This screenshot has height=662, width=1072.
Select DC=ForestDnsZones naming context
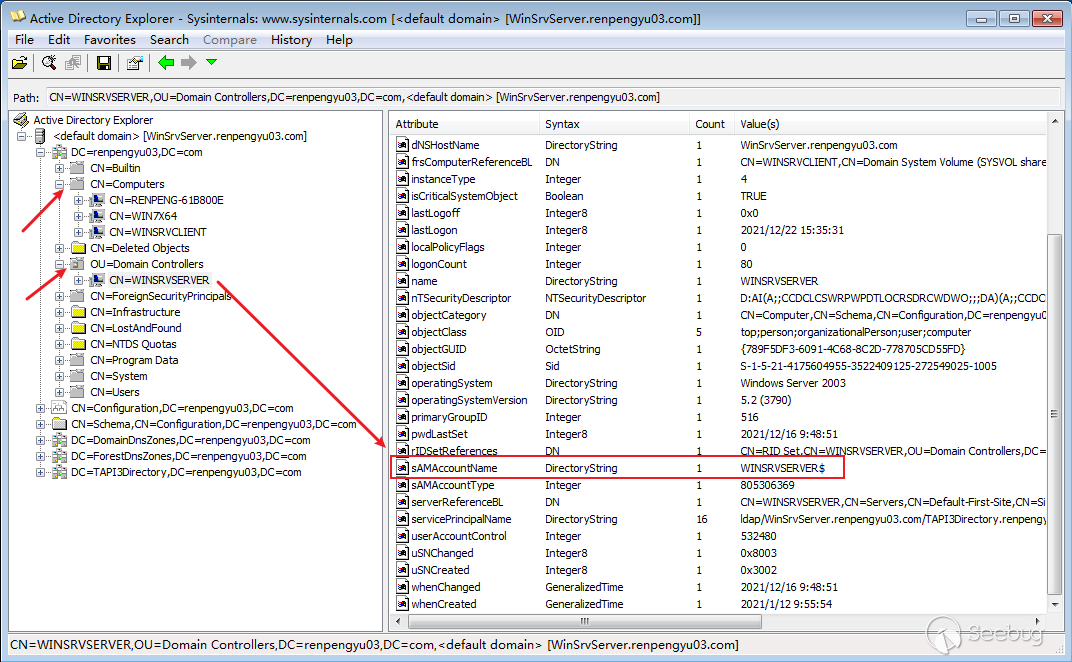(188, 456)
